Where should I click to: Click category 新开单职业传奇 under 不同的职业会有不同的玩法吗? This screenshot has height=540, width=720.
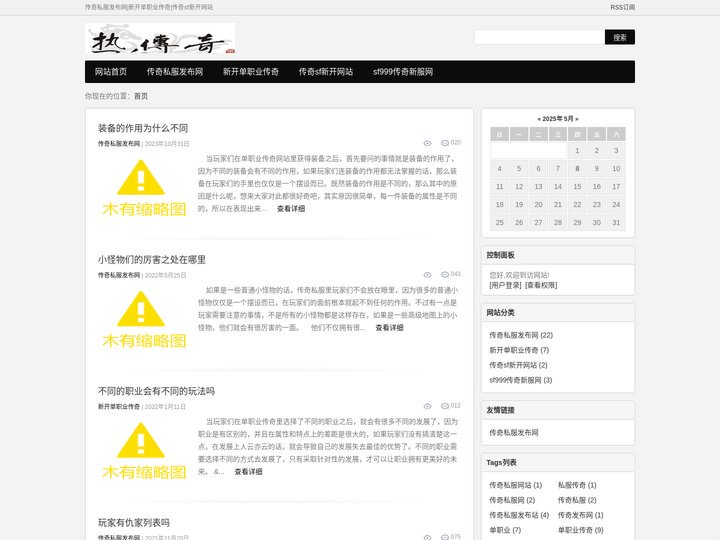point(118,406)
